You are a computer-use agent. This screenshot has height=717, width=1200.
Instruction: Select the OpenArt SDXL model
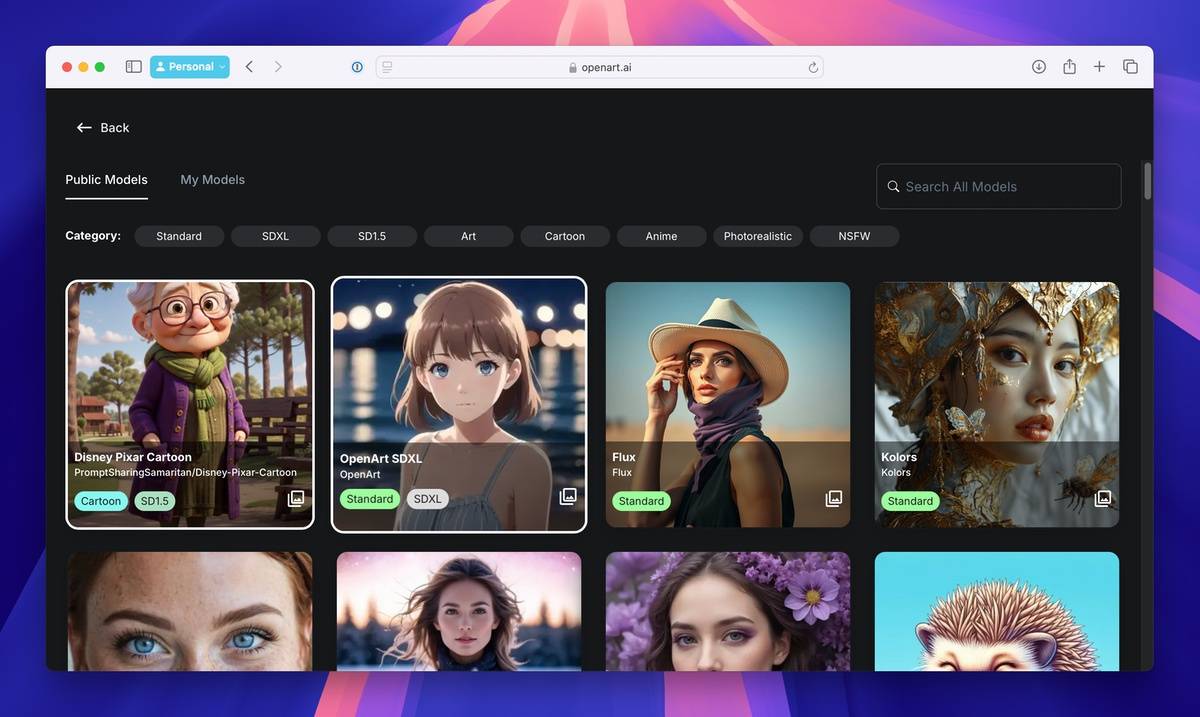[x=459, y=404]
